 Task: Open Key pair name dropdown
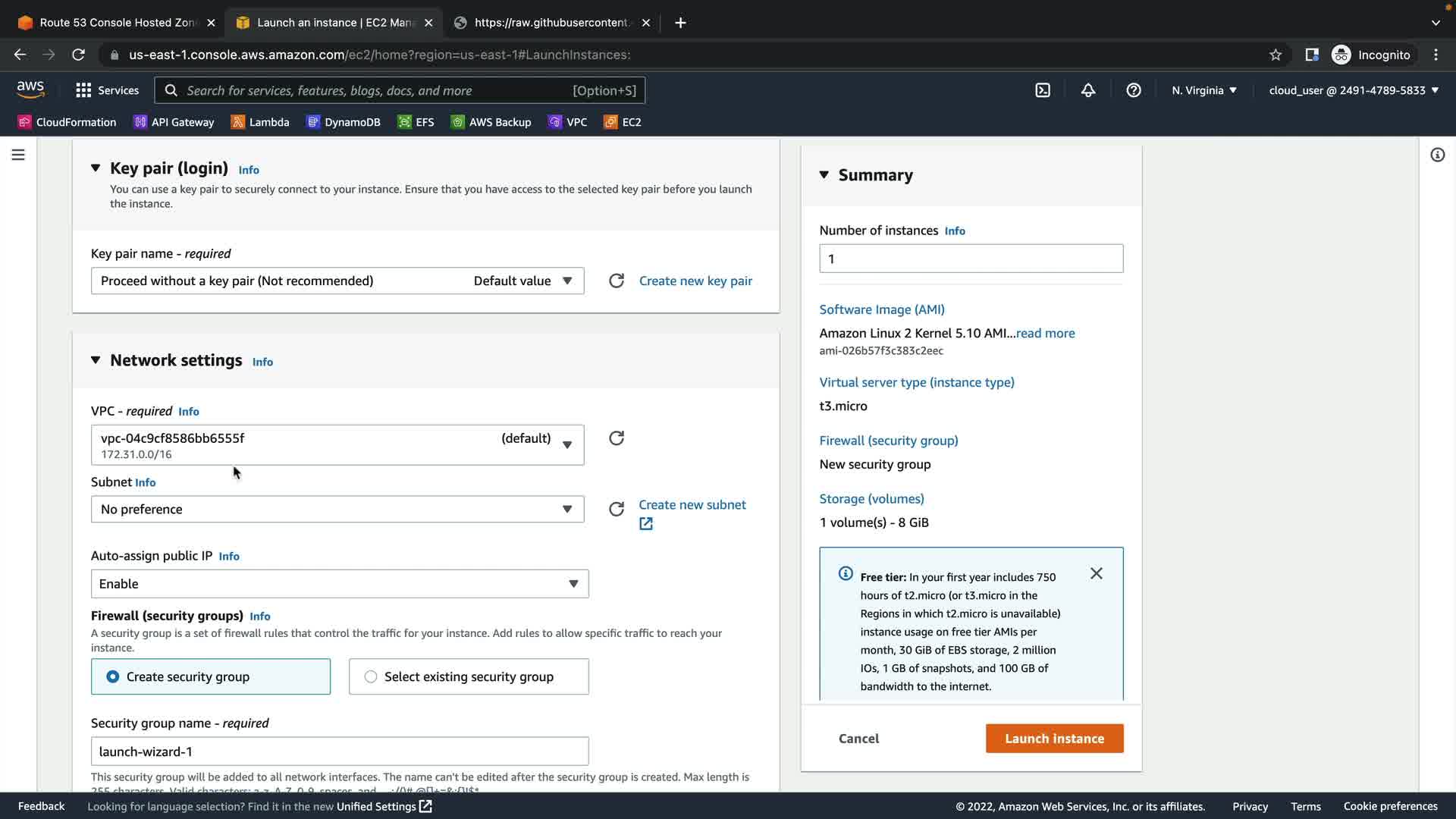pos(337,281)
